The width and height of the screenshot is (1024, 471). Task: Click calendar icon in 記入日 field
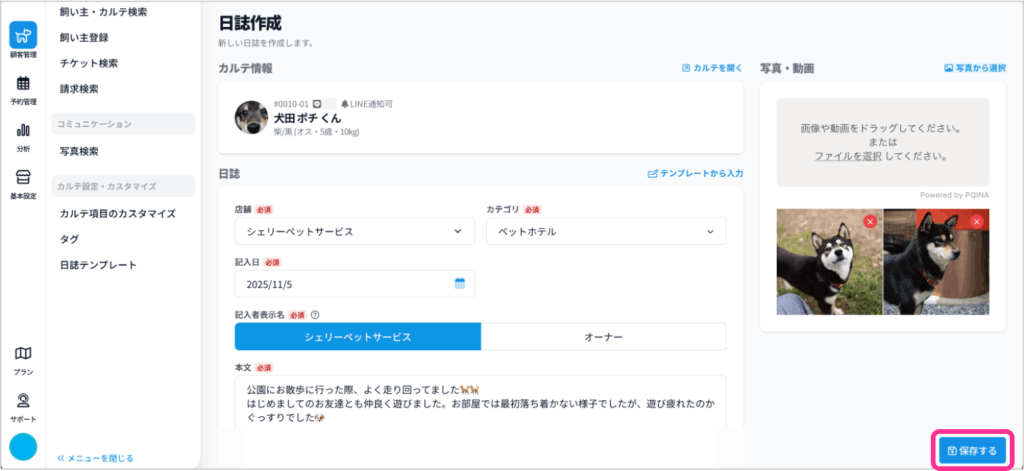click(460, 283)
